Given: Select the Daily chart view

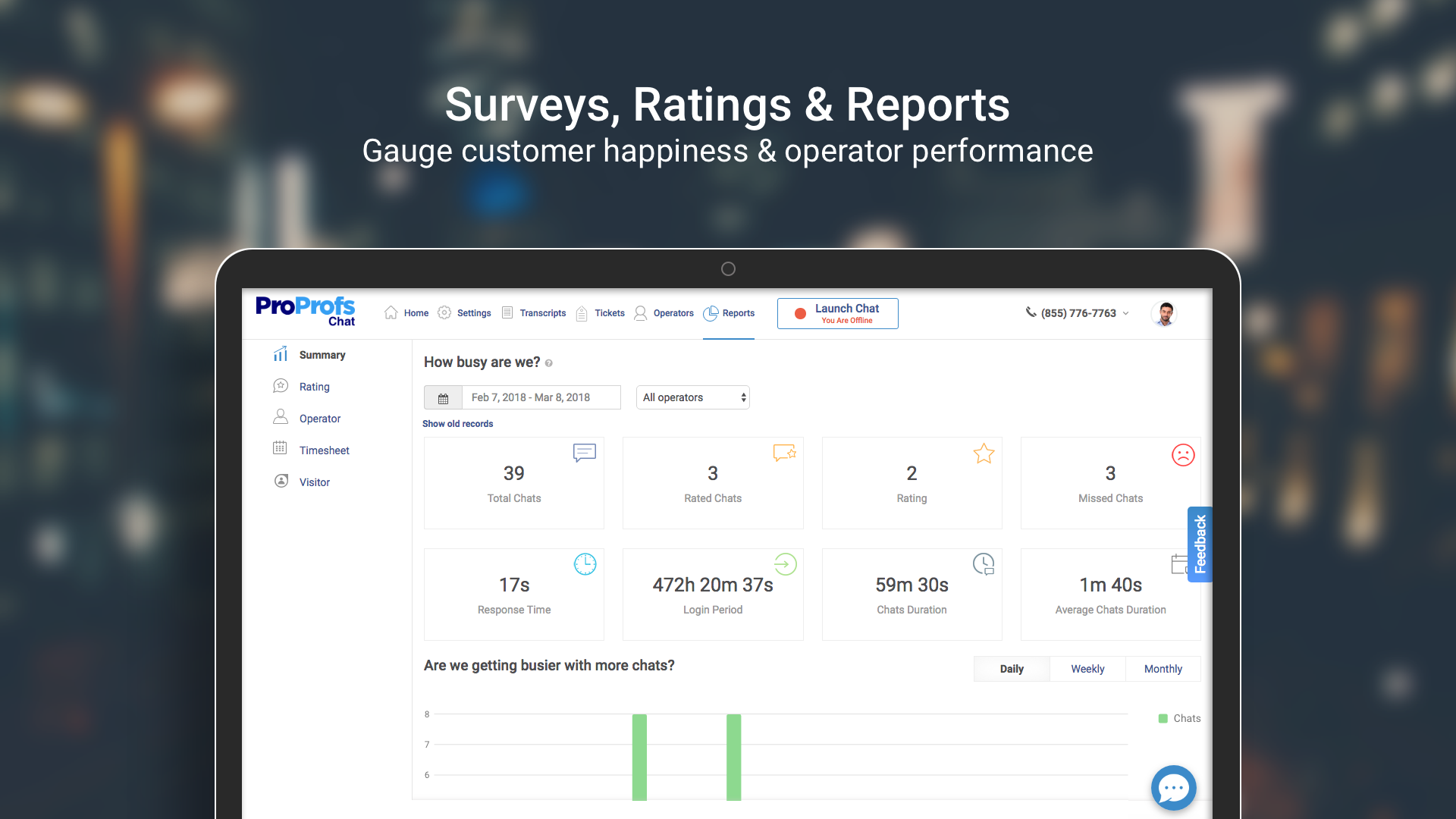Looking at the screenshot, I should pos(1012,668).
